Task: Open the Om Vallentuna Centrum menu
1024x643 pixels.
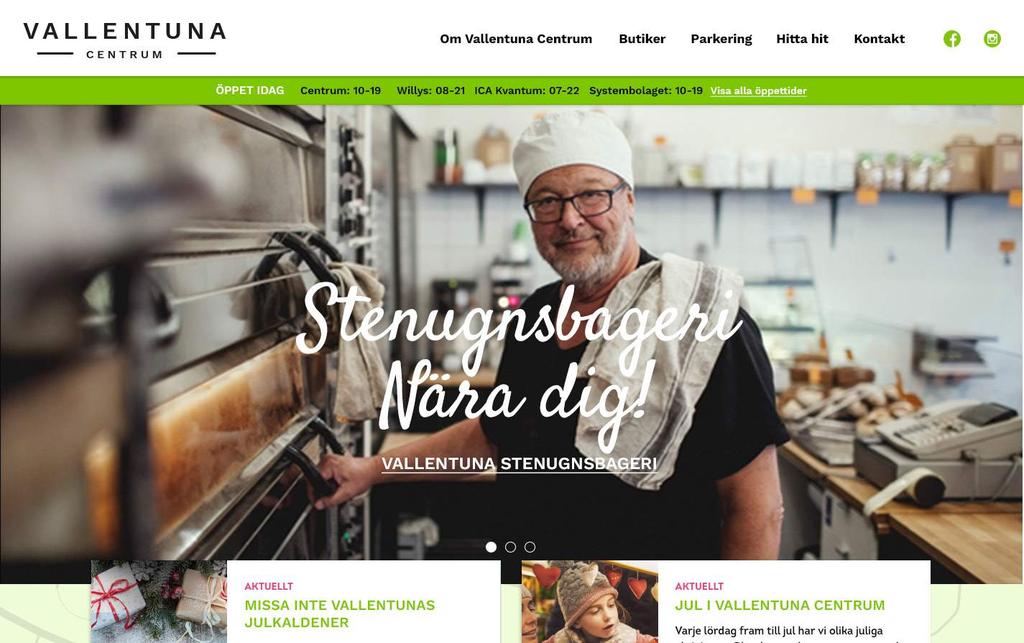Action: [516, 39]
